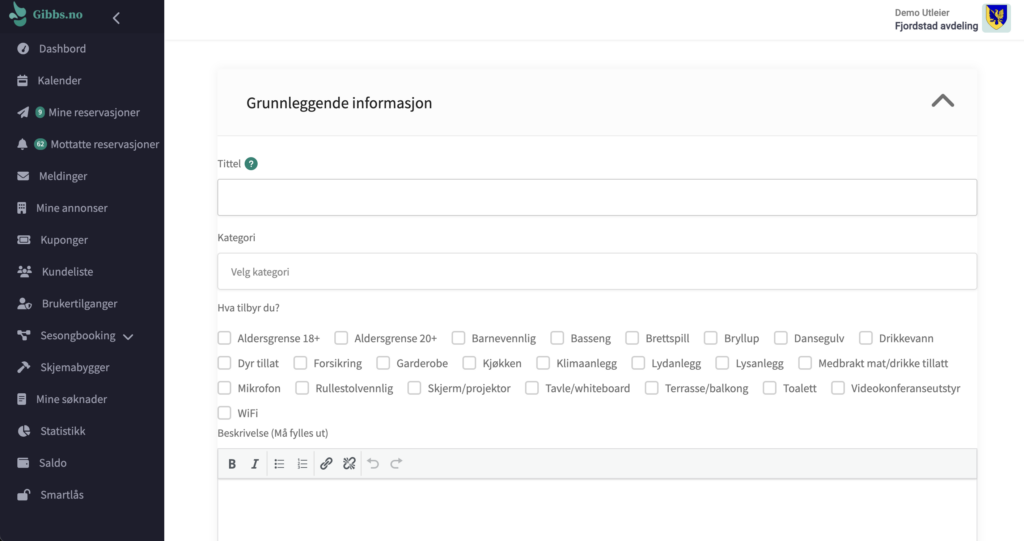Click the insert link icon
1024x541 pixels.
(x=326, y=464)
